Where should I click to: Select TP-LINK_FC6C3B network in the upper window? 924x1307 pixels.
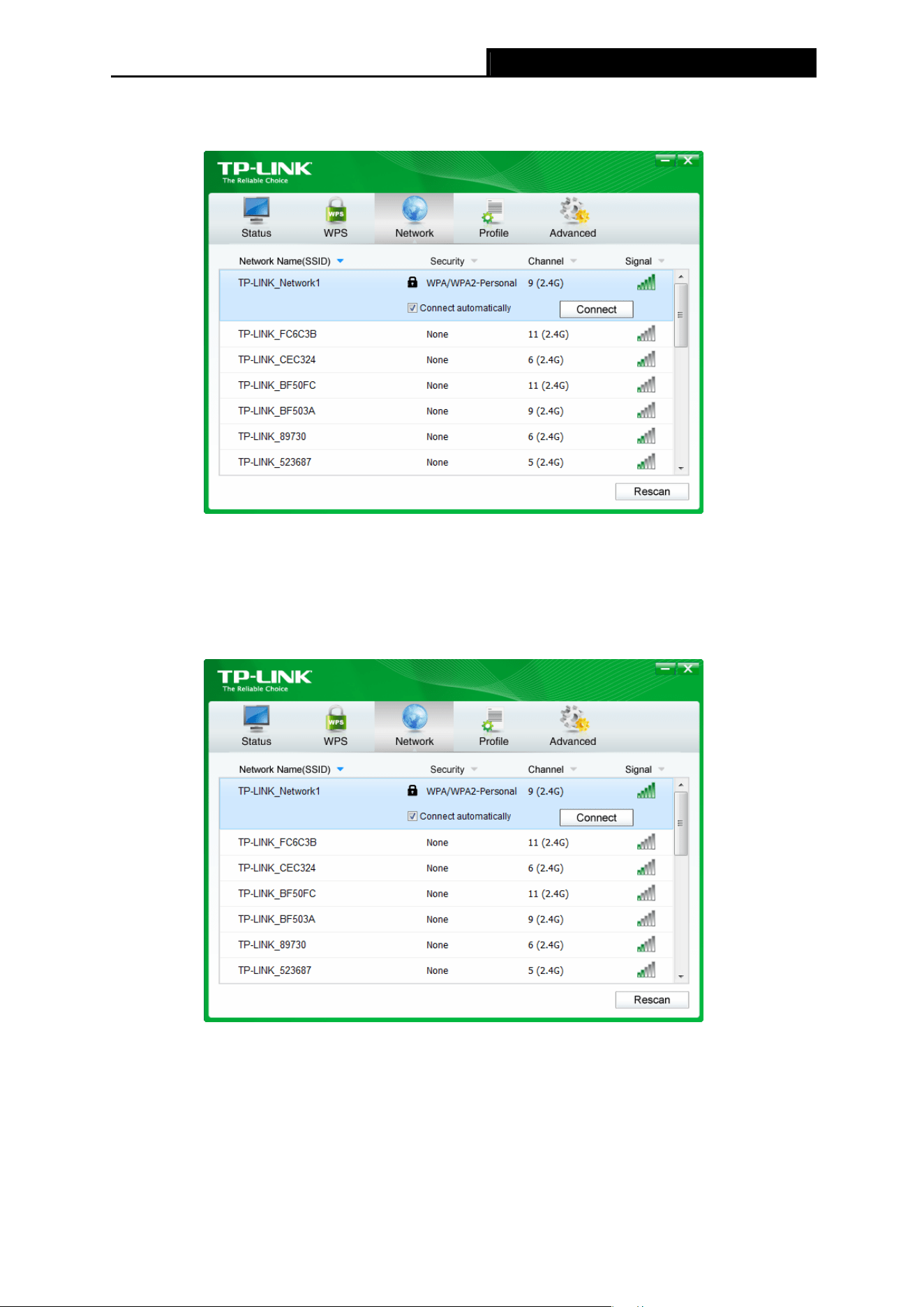click(x=447, y=334)
